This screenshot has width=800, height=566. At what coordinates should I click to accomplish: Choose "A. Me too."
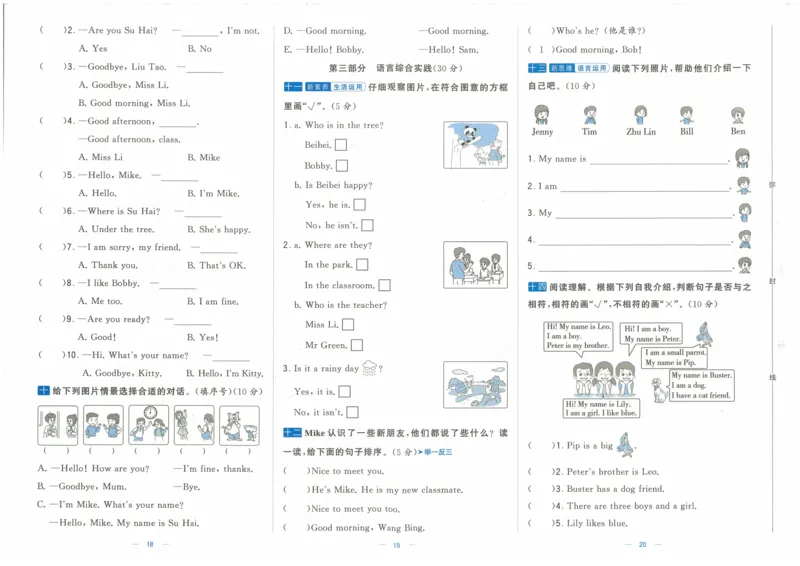[x=101, y=301]
